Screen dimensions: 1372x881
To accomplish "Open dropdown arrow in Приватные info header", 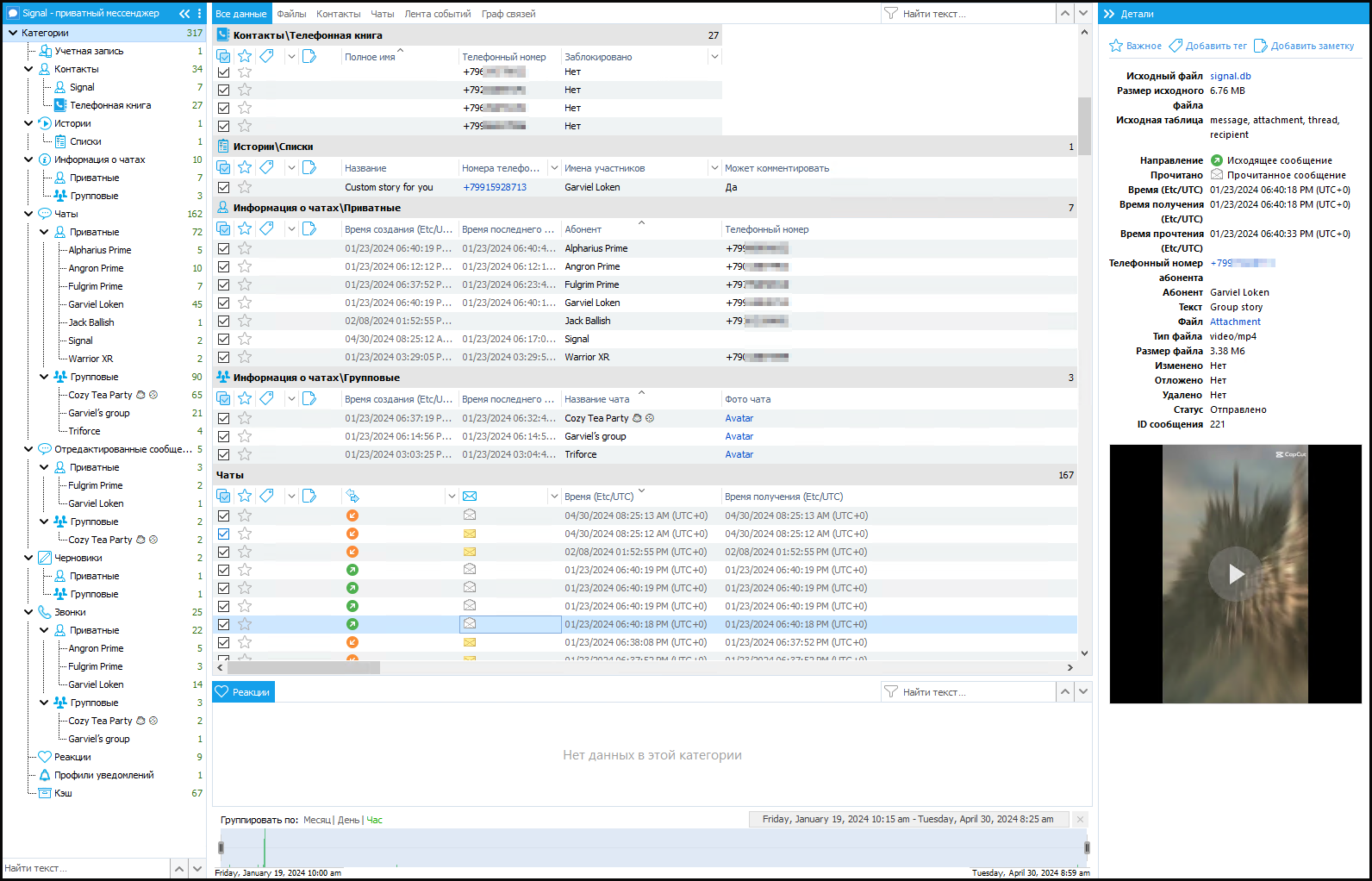I will 291,228.
